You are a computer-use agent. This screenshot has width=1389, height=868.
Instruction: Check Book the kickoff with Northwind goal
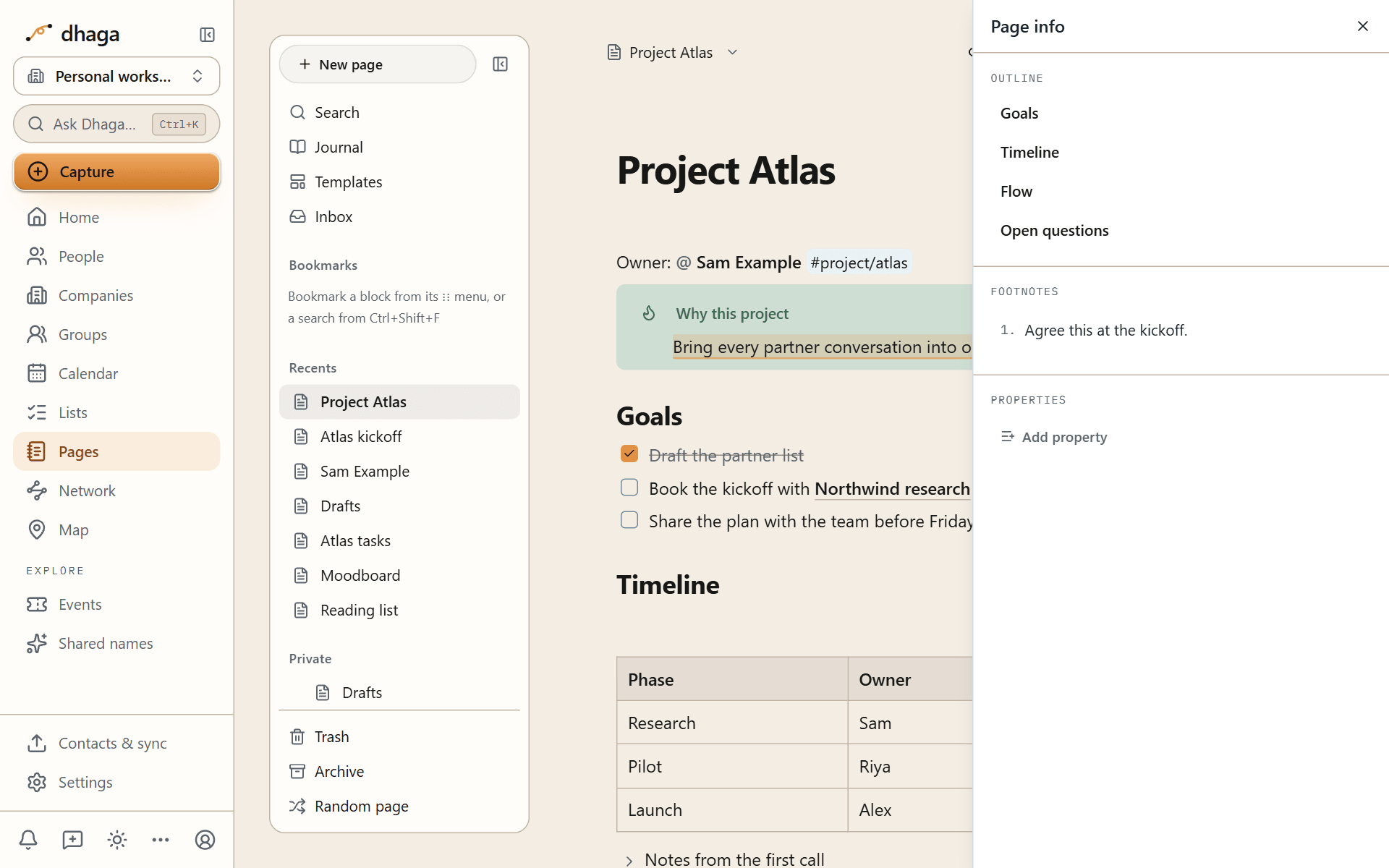pos(629,488)
